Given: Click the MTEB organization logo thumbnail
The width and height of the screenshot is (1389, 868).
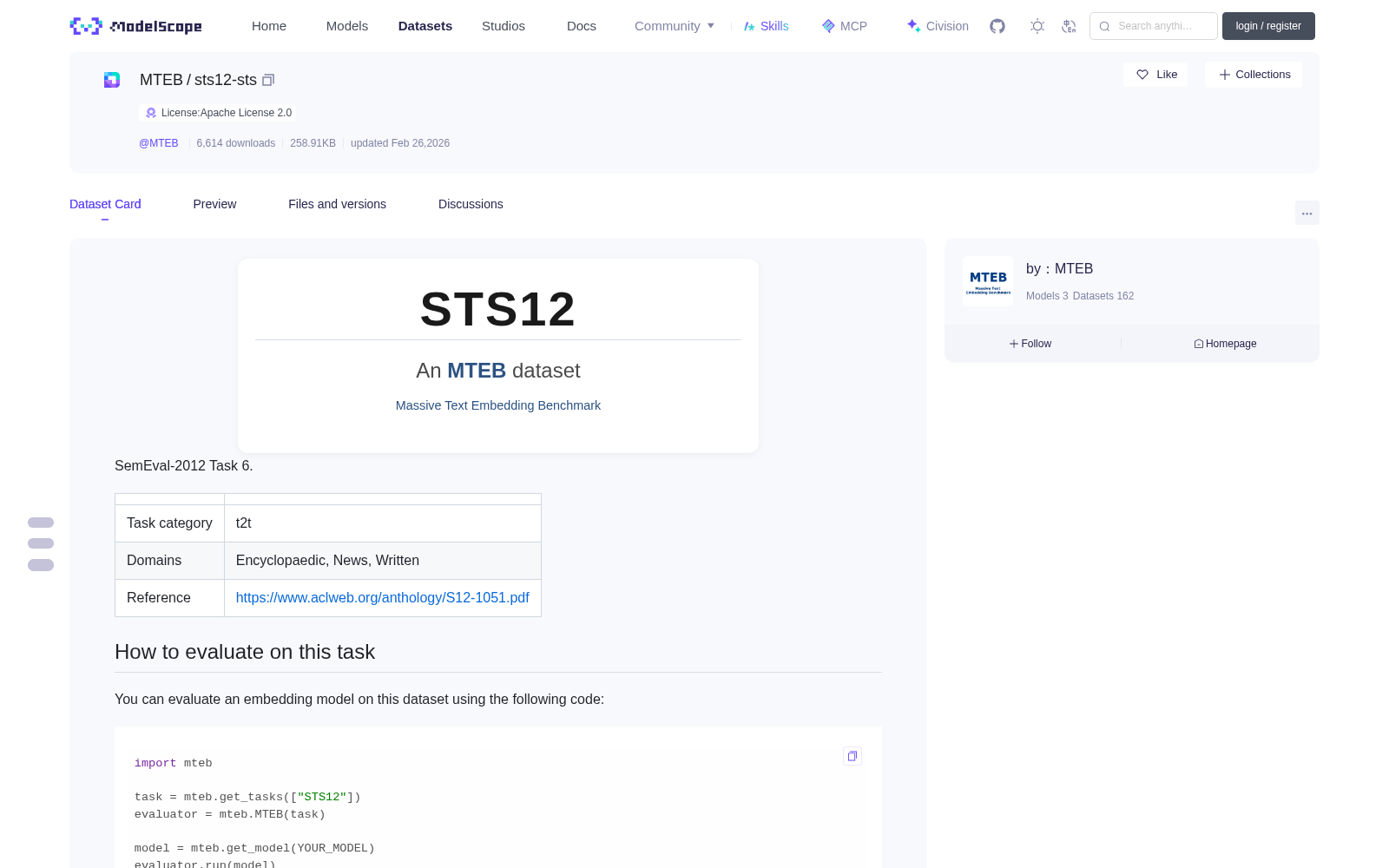Looking at the screenshot, I should point(988,281).
